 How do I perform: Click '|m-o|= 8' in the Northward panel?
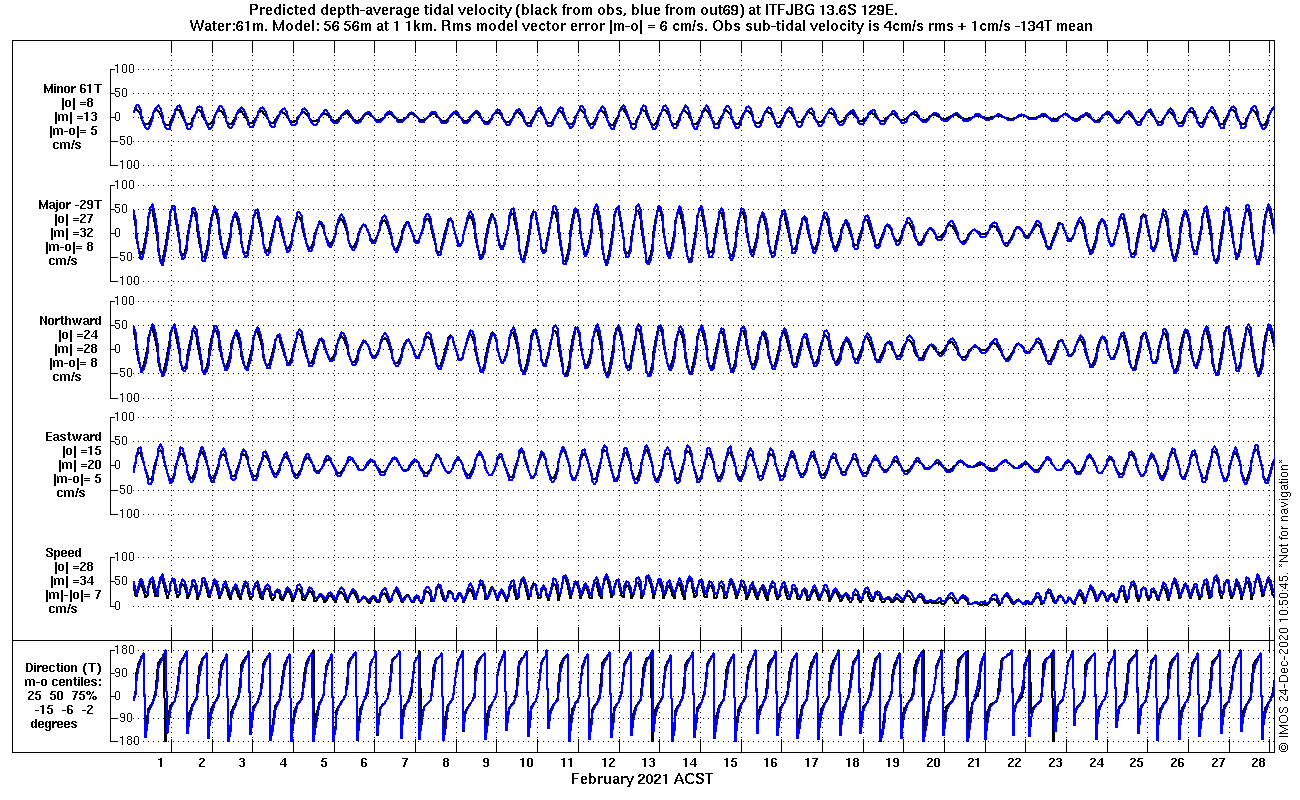pyautogui.click(x=73, y=363)
